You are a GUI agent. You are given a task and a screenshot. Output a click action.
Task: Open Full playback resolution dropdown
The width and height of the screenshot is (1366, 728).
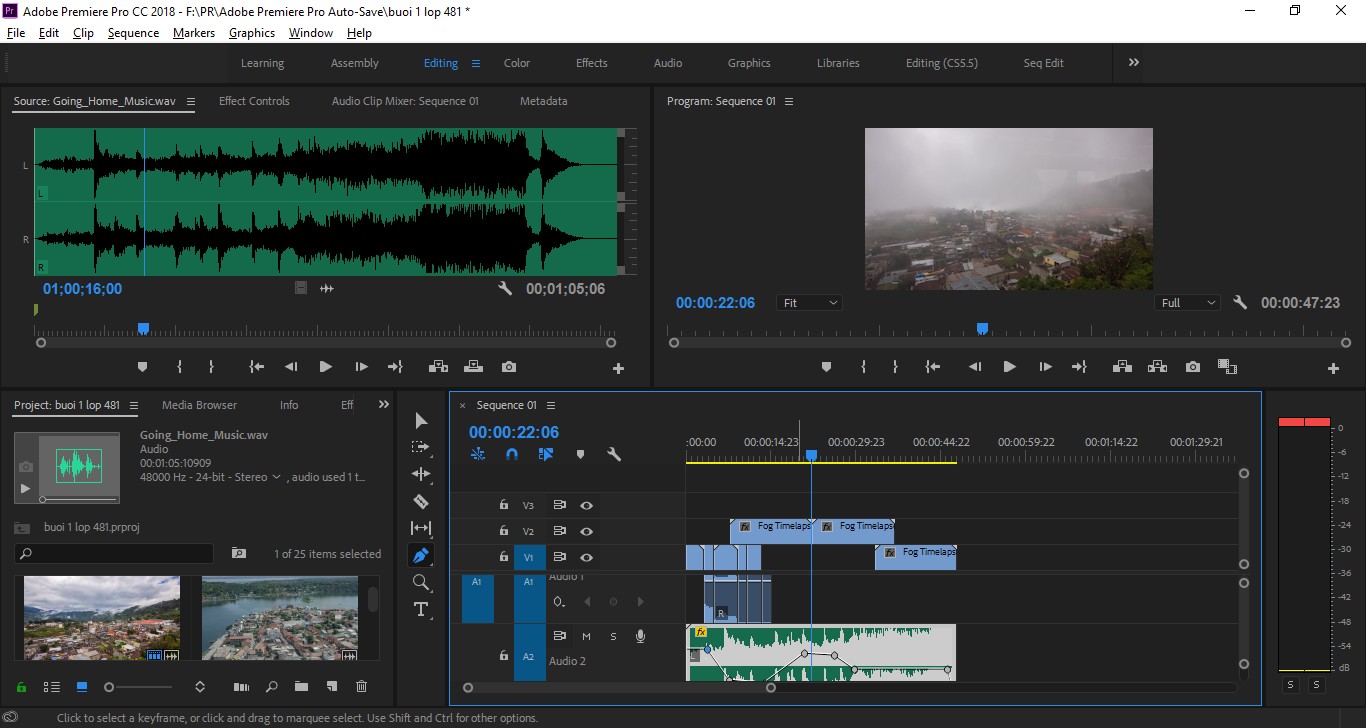[x=1188, y=302]
